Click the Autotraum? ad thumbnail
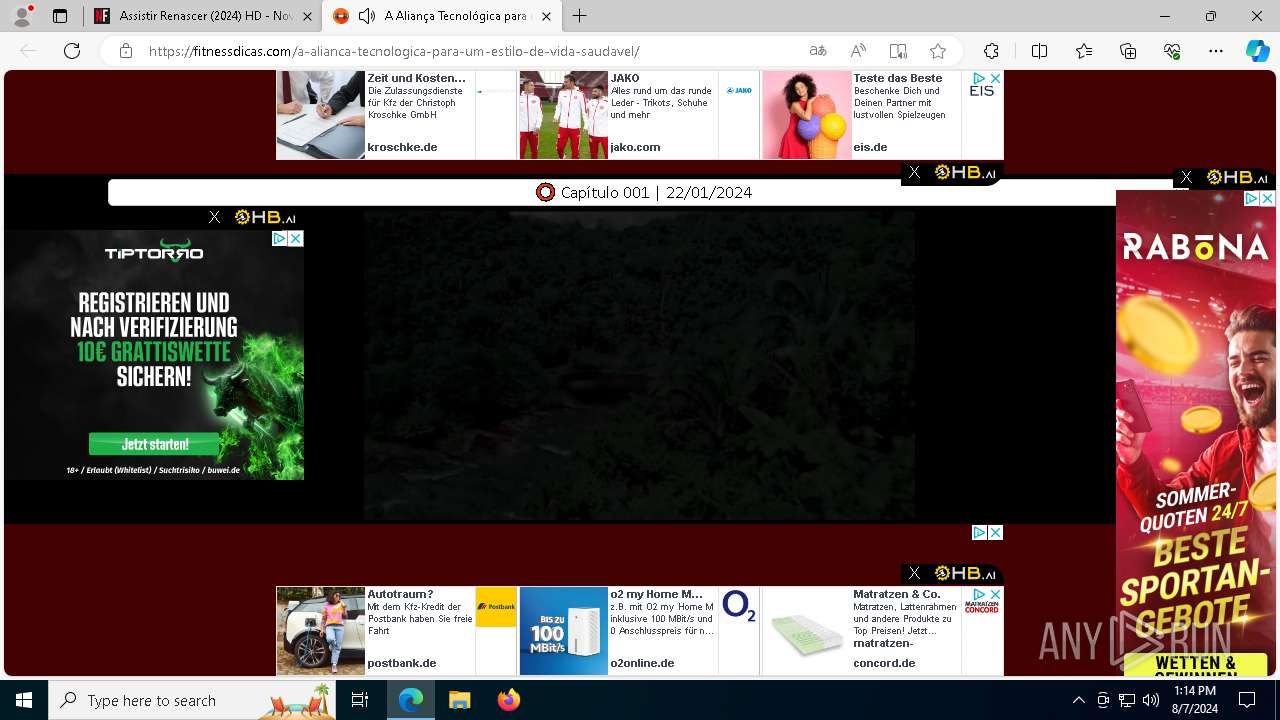The height and width of the screenshot is (720, 1280). [x=320, y=631]
